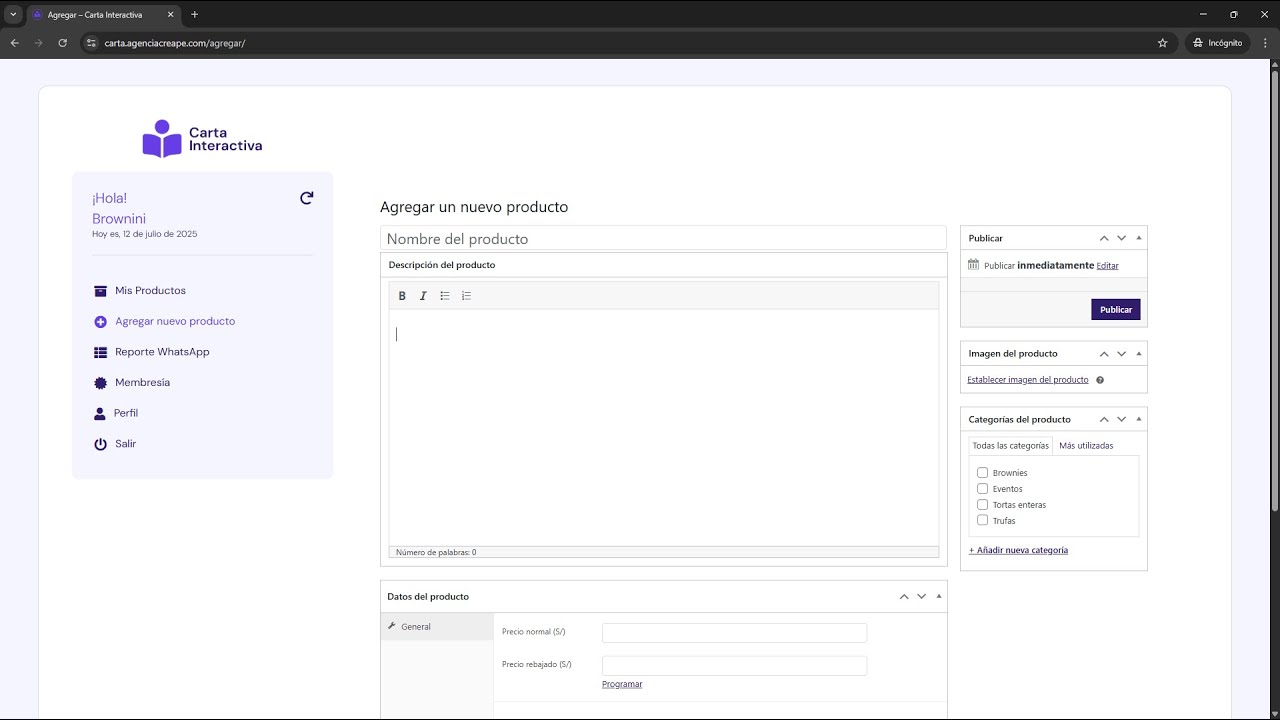Image resolution: width=1280 pixels, height=720 pixels.
Task: Check the Tortas enteras category
Action: pyautogui.click(x=982, y=505)
